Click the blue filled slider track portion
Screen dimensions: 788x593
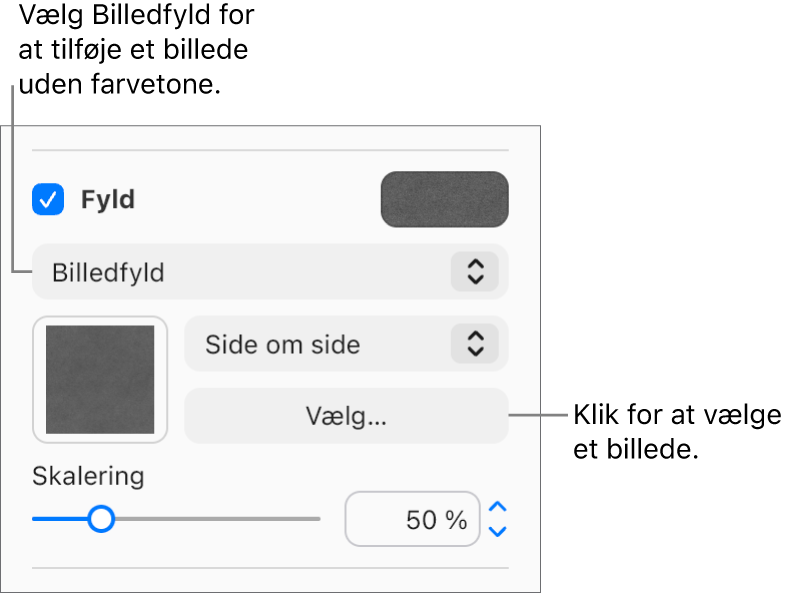tap(60, 519)
